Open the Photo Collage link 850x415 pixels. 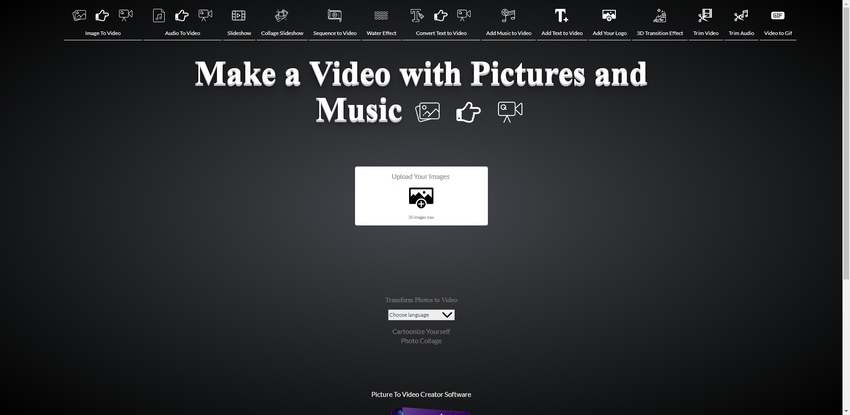[421, 341]
